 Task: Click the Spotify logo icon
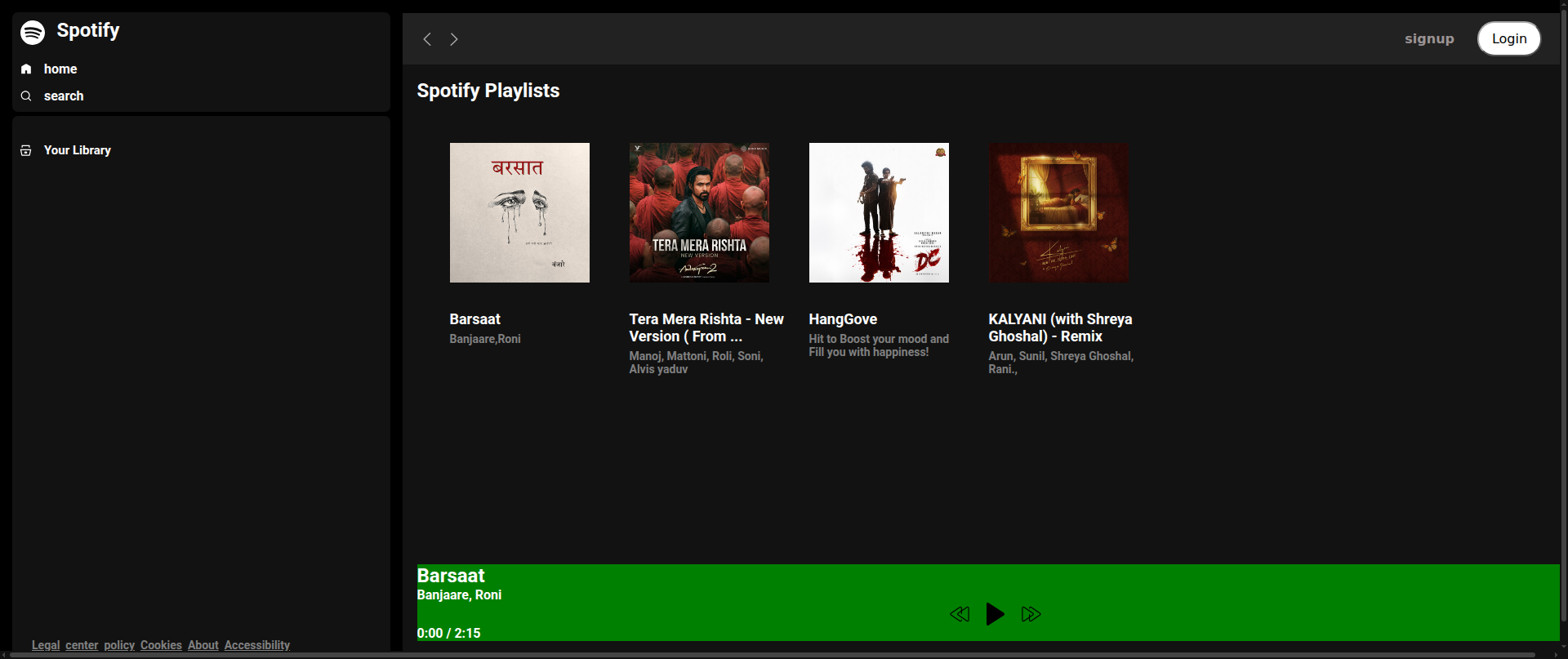pos(33,33)
